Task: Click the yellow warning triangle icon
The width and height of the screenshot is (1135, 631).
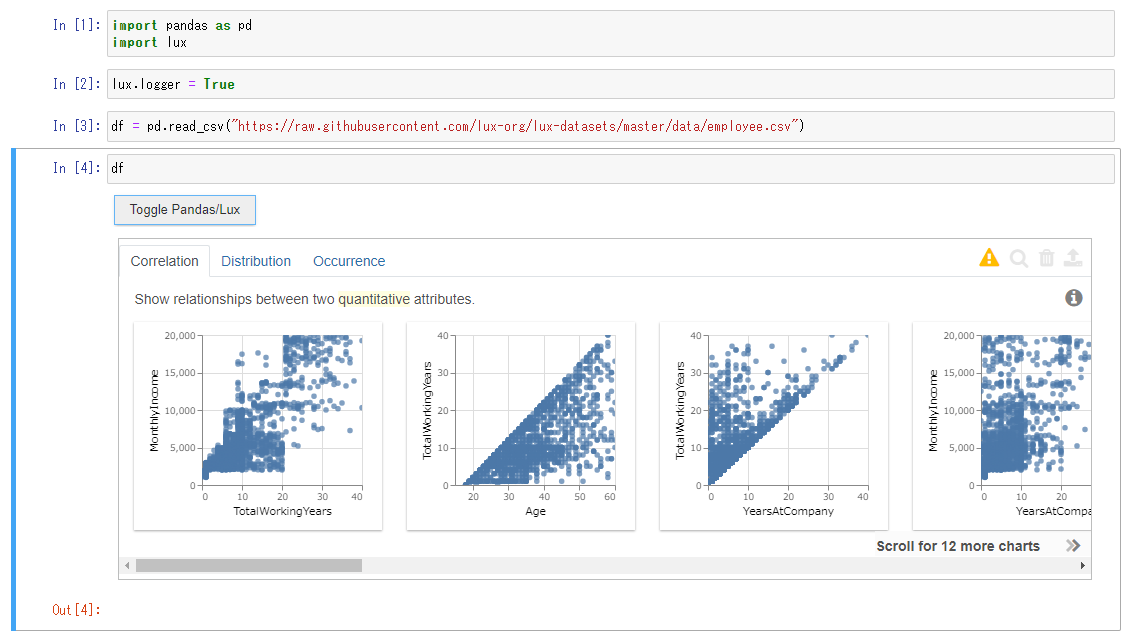Action: pos(988,257)
